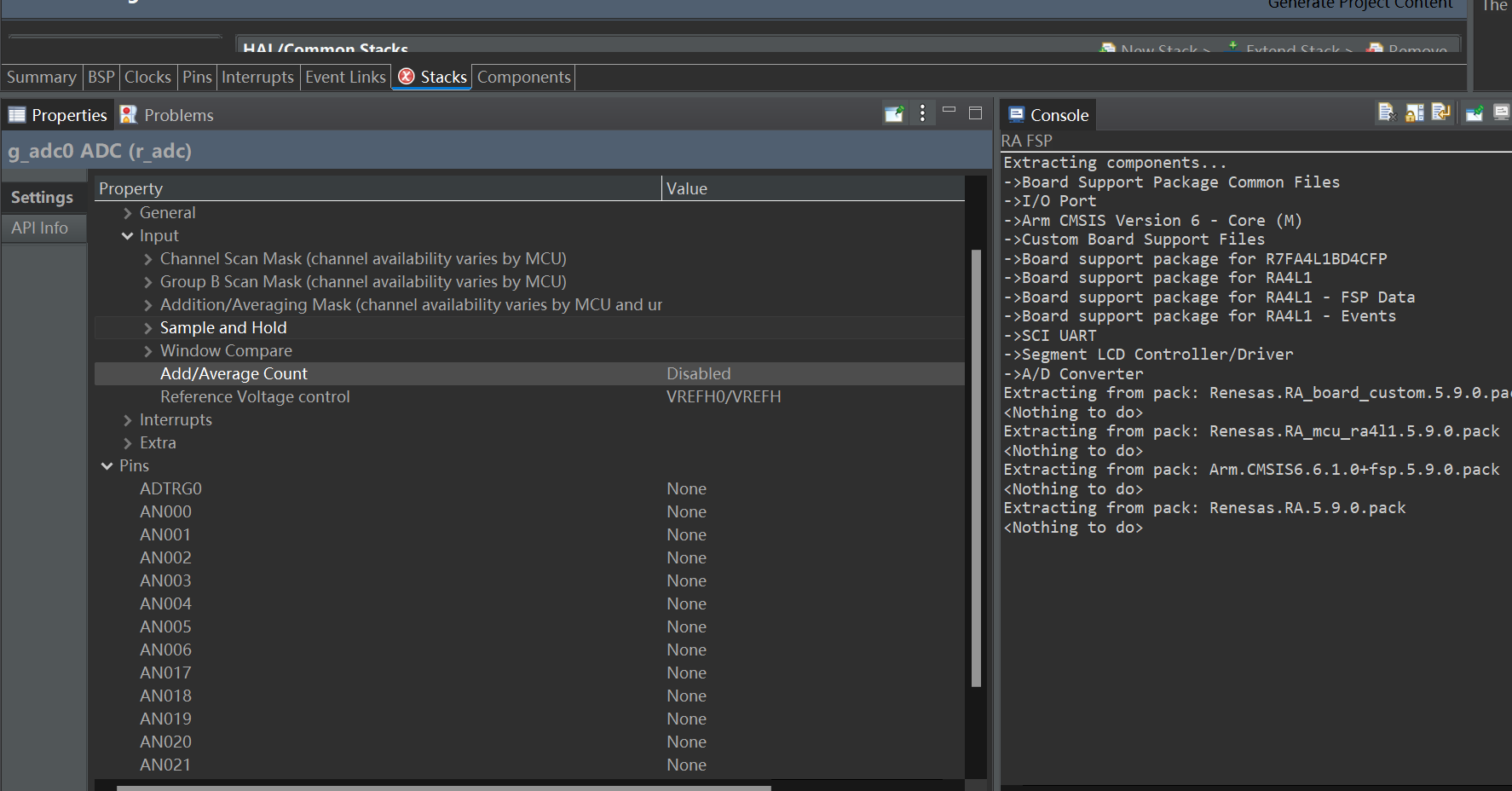Image resolution: width=1512 pixels, height=791 pixels.
Task: Collapse the Pins property group
Action: (107, 466)
